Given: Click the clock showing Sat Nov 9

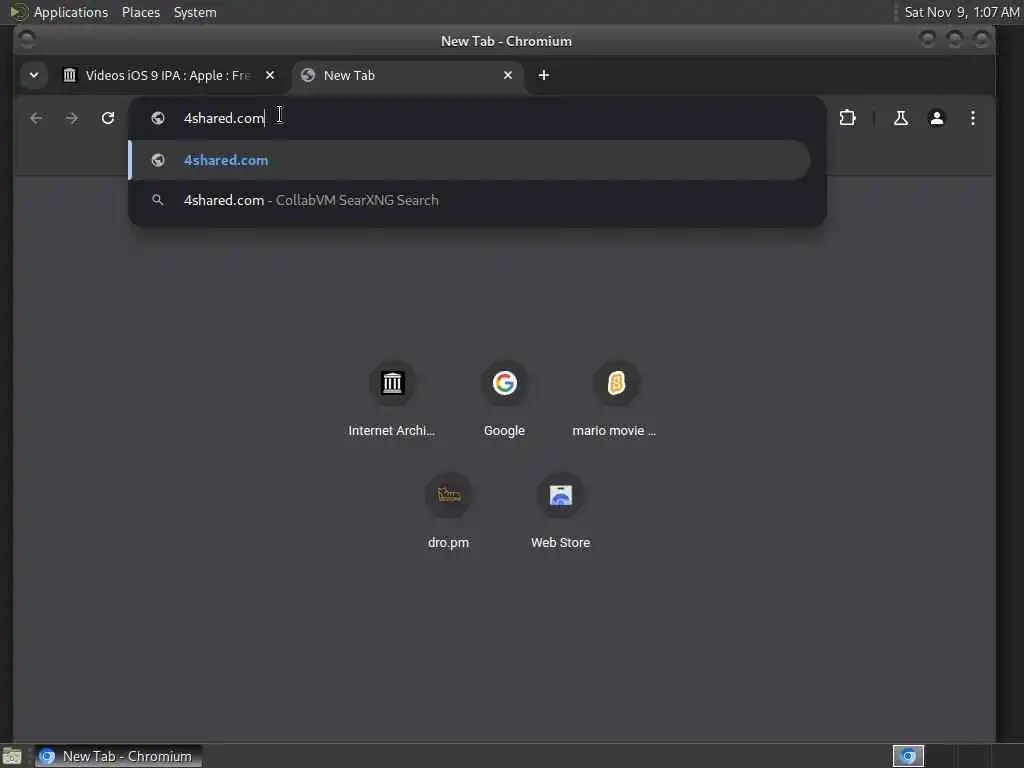Looking at the screenshot, I should (961, 12).
